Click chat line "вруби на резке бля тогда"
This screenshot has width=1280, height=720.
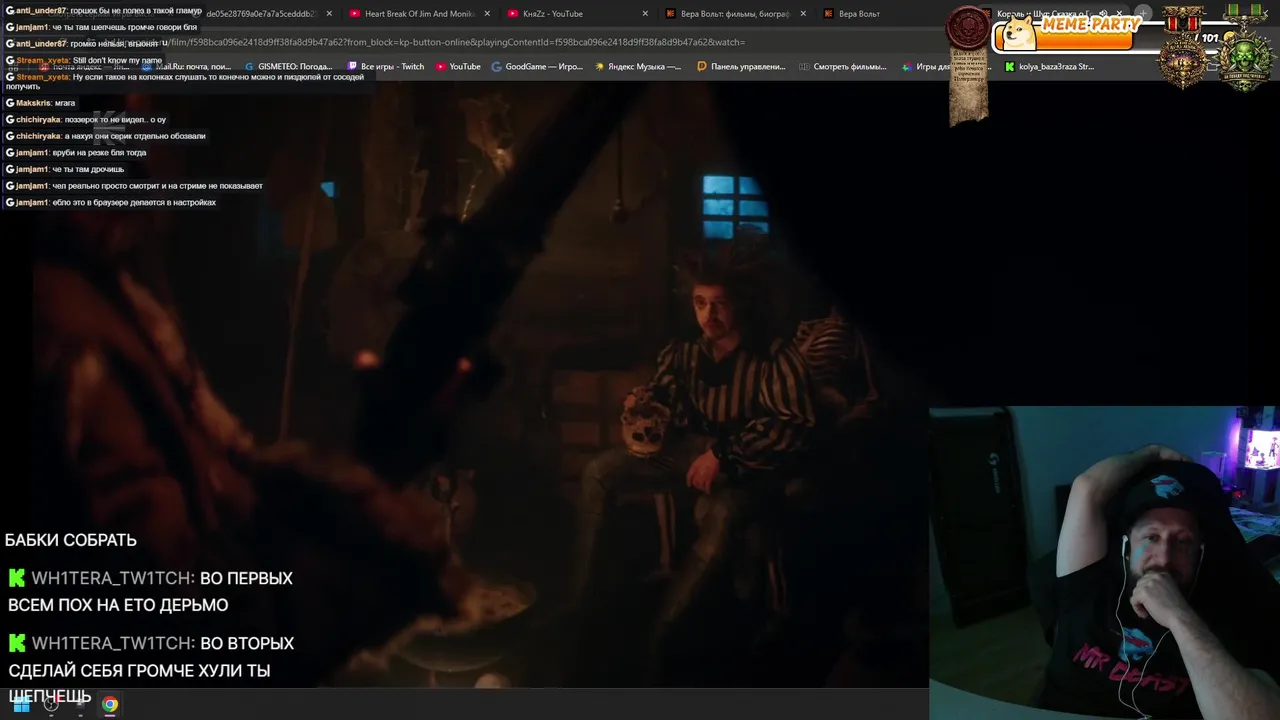click(x=76, y=153)
